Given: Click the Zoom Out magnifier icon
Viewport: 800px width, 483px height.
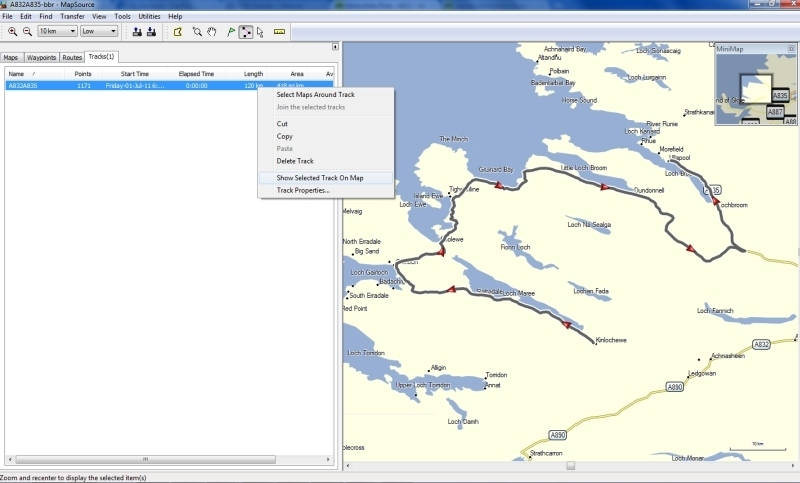Looking at the screenshot, I should (x=27, y=32).
